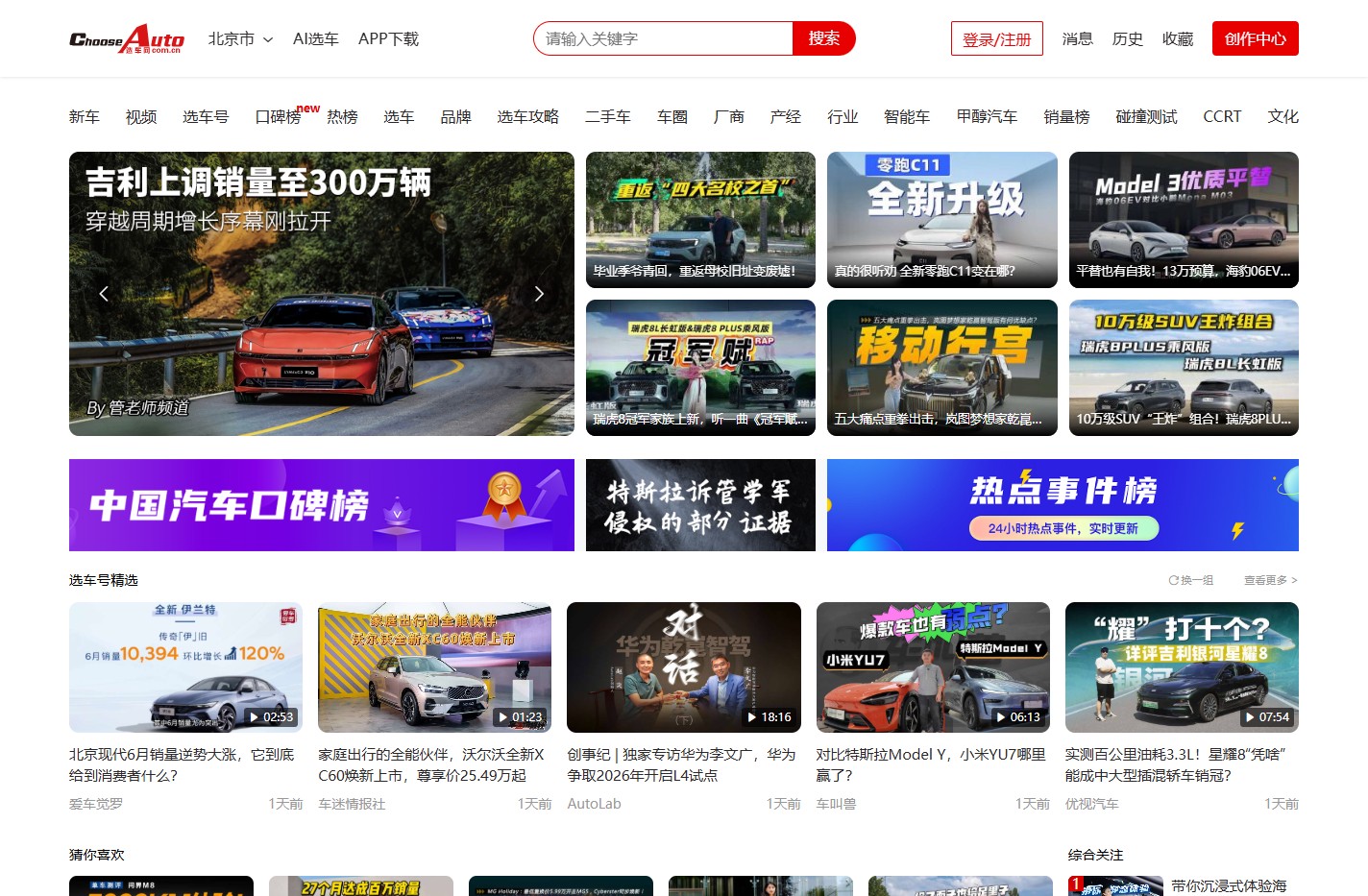Viewport: 1368px width, 896px height.
Task: Select 产经 navigation tab
Action: pyautogui.click(x=786, y=117)
